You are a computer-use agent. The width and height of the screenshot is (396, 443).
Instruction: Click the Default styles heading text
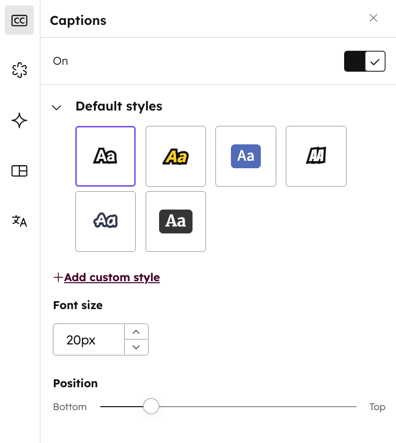pos(119,106)
